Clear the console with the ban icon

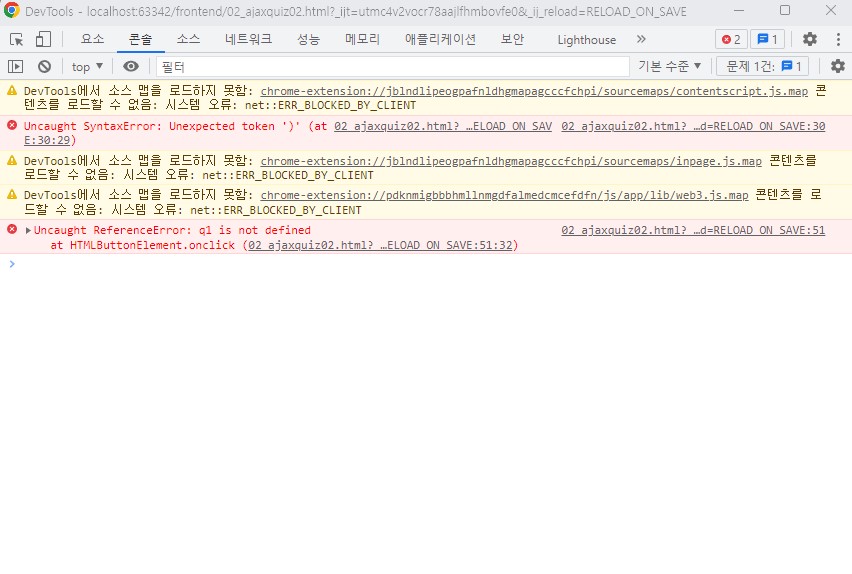coord(45,66)
